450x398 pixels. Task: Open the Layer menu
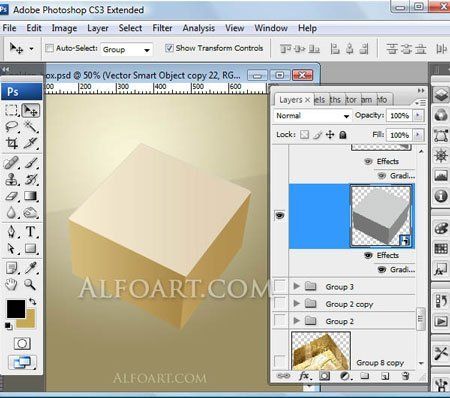98,28
